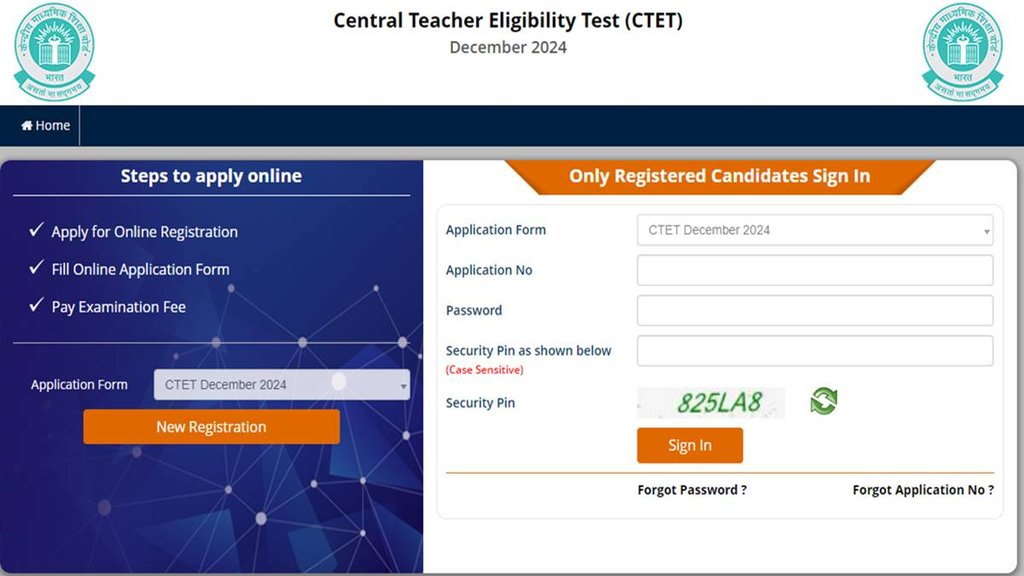Refresh the security pin captcha
Screen dimensions: 1024x576
pos(824,402)
